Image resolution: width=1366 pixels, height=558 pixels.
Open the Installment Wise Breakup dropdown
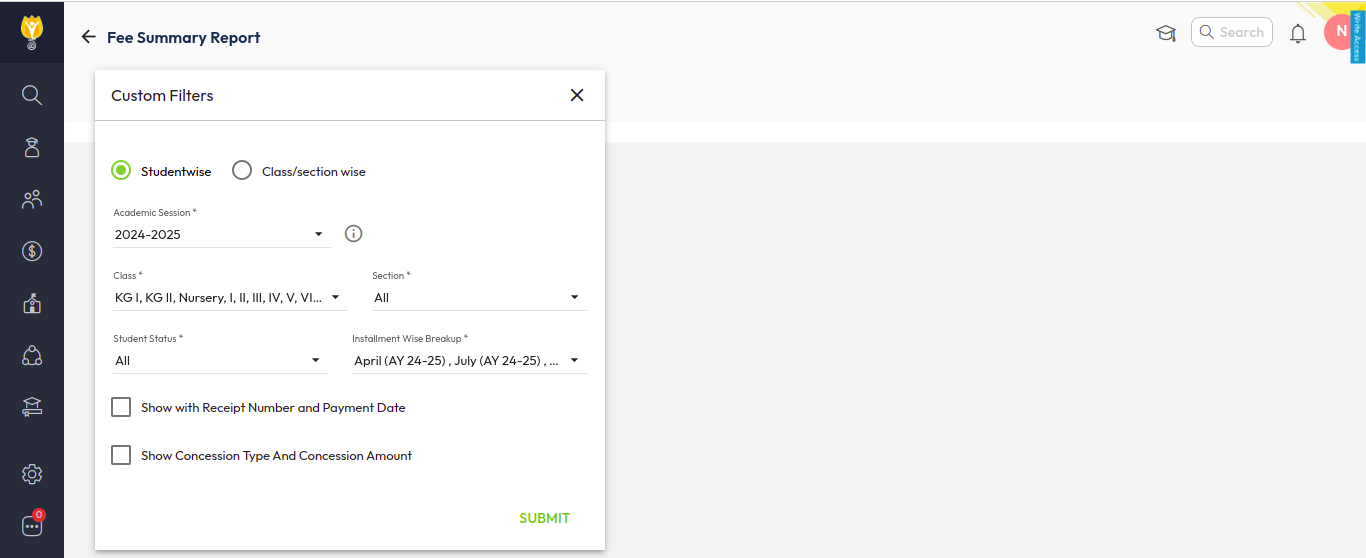click(x=468, y=361)
